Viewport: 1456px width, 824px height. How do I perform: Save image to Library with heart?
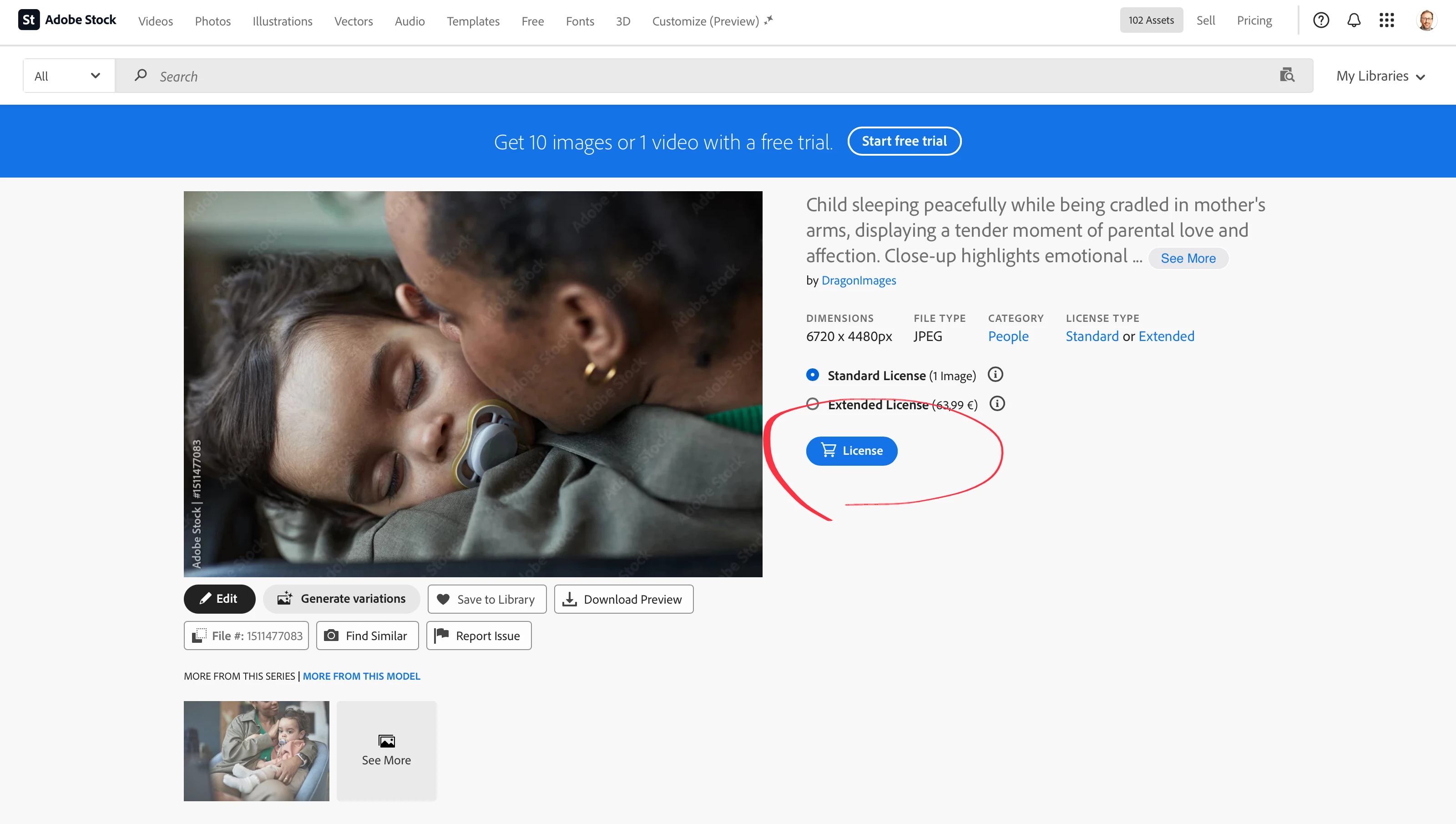pos(487,599)
